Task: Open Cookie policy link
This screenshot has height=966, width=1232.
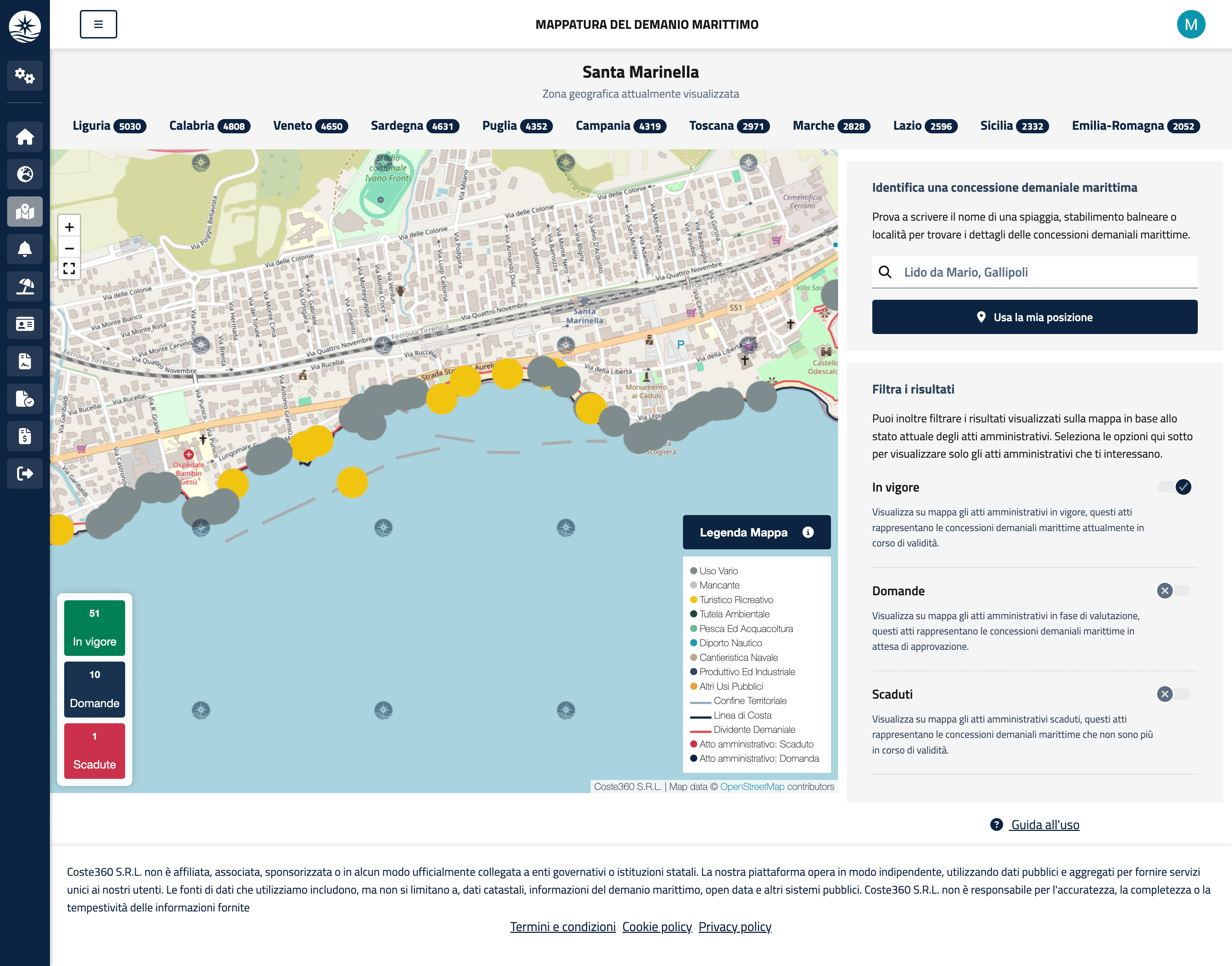Action: click(x=657, y=926)
